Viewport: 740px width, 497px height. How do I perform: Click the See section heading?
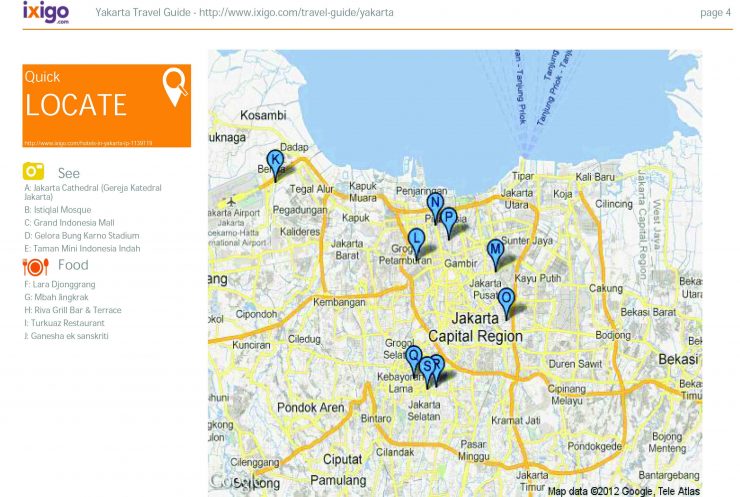(x=69, y=173)
